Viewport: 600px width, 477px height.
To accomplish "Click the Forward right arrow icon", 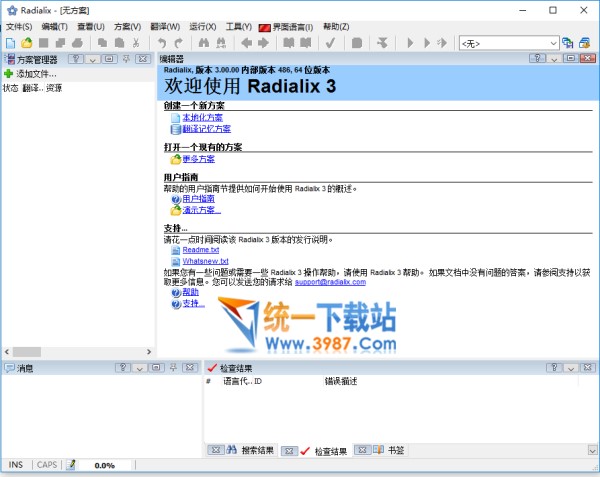I will point(263,43).
